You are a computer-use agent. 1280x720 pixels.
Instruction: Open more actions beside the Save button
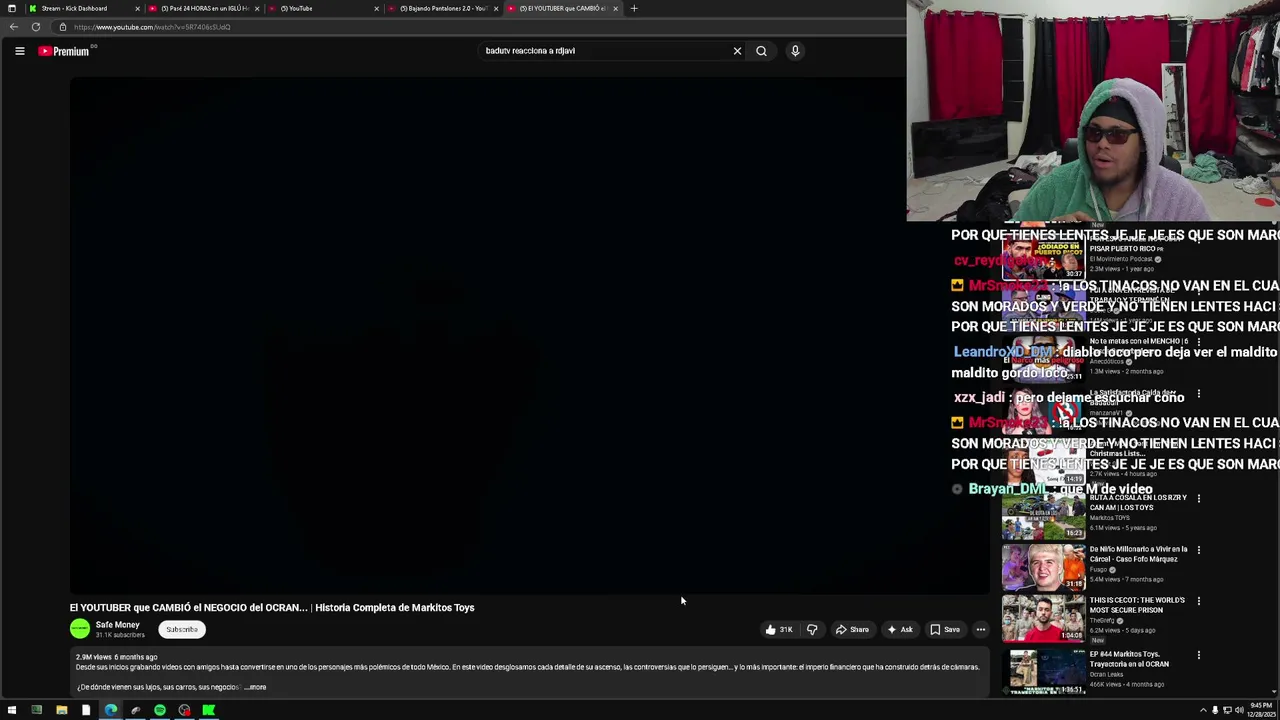click(x=981, y=630)
